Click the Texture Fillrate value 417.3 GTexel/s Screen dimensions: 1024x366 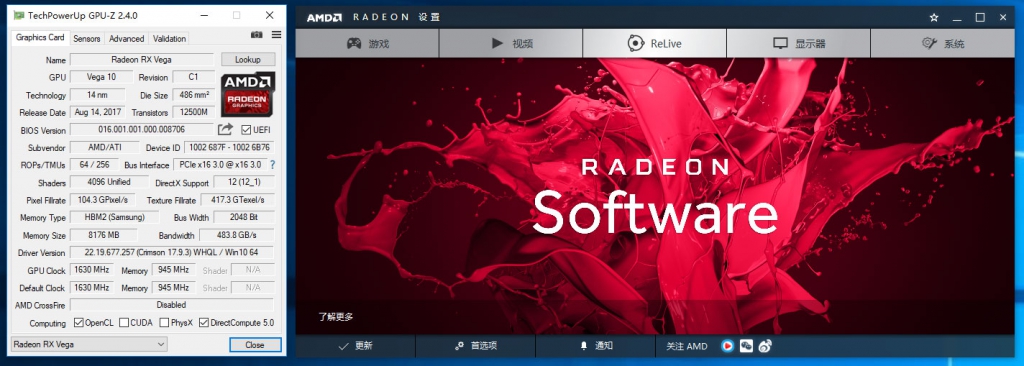(236, 199)
